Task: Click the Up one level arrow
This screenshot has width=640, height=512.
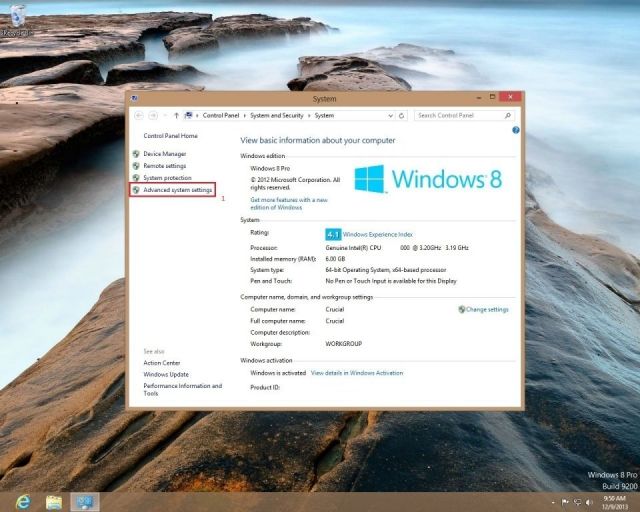Action: 177,115
